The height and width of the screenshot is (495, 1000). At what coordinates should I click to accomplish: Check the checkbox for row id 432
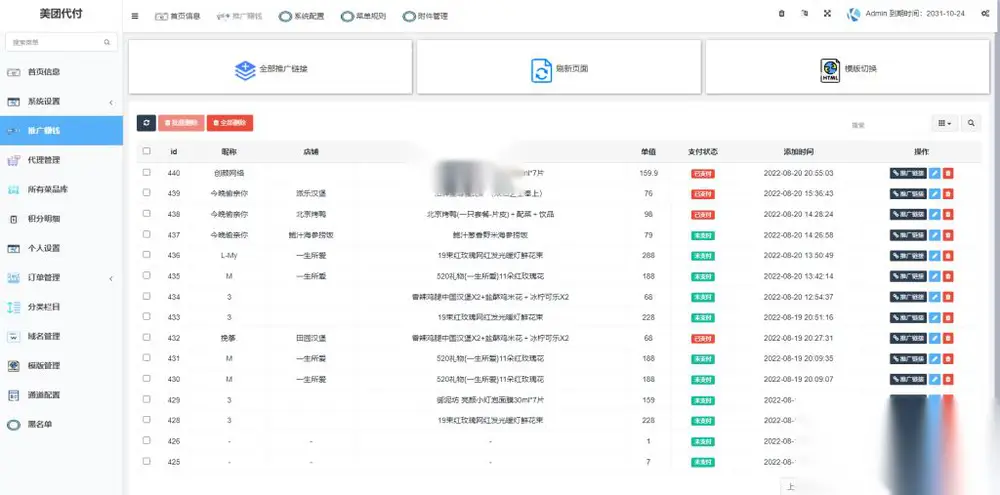(147, 337)
